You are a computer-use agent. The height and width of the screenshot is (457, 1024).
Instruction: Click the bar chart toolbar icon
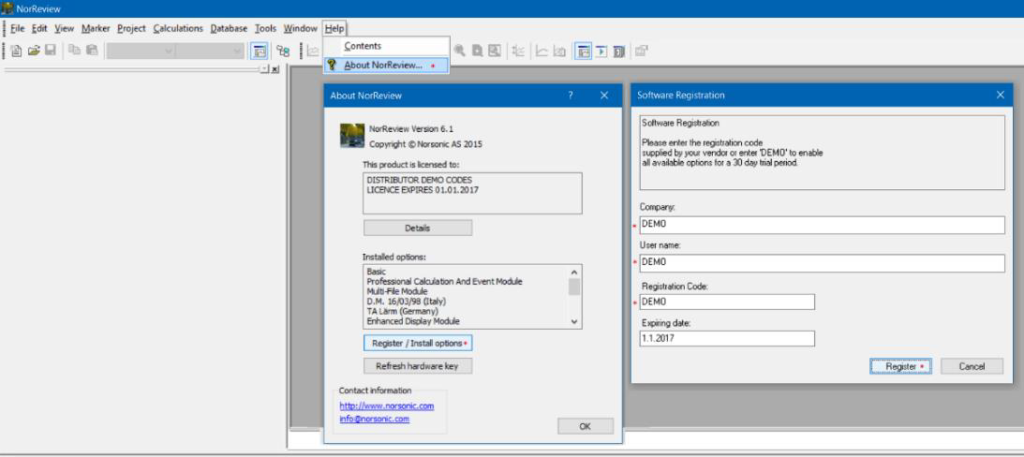[x=559, y=51]
